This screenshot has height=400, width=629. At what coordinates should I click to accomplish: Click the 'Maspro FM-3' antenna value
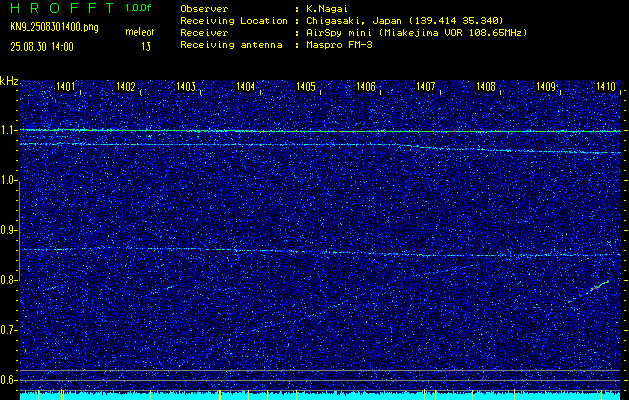pyautogui.click(x=338, y=45)
